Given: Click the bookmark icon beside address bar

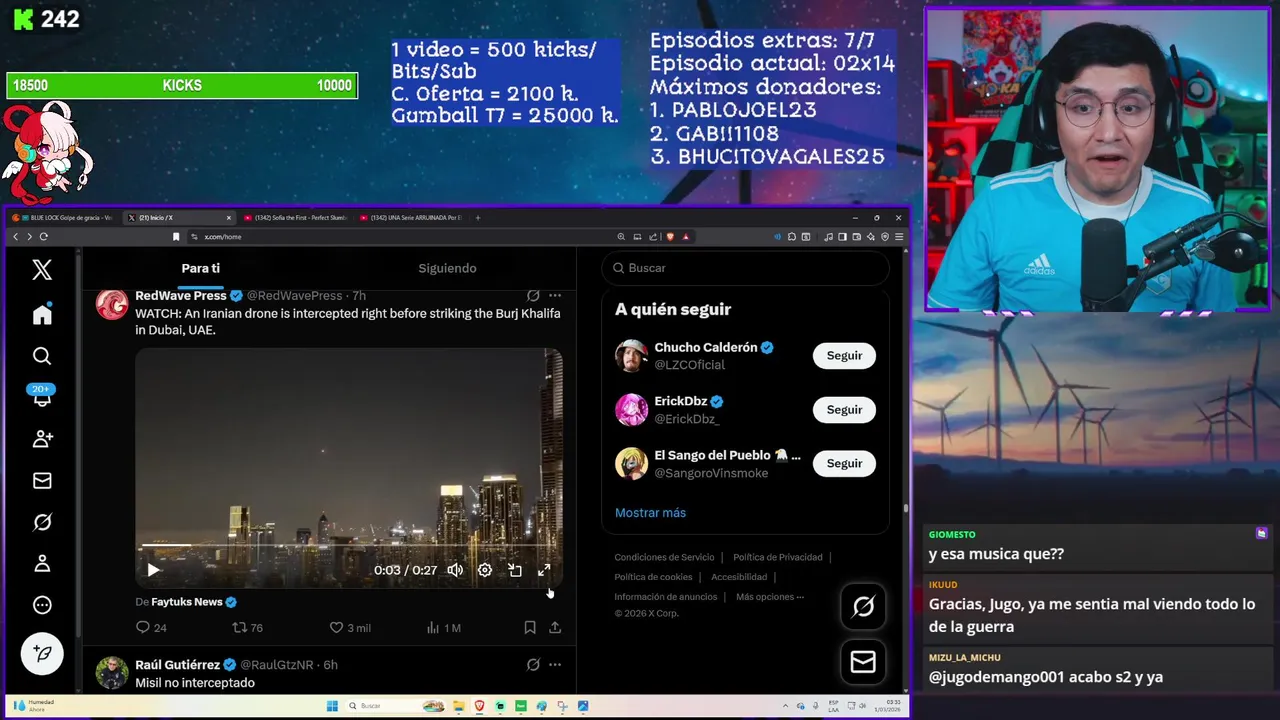Looking at the screenshot, I should click(x=176, y=237).
